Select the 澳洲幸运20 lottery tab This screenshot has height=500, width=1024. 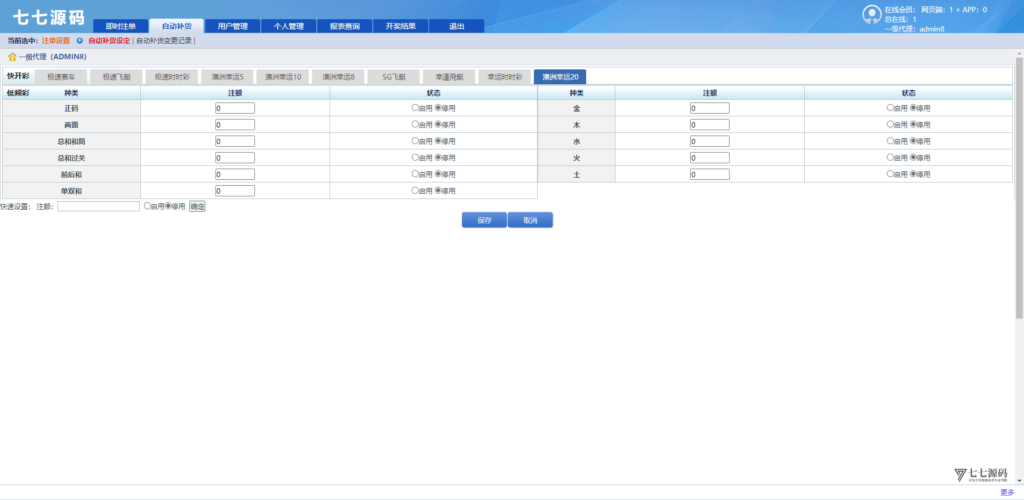(560, 77)
